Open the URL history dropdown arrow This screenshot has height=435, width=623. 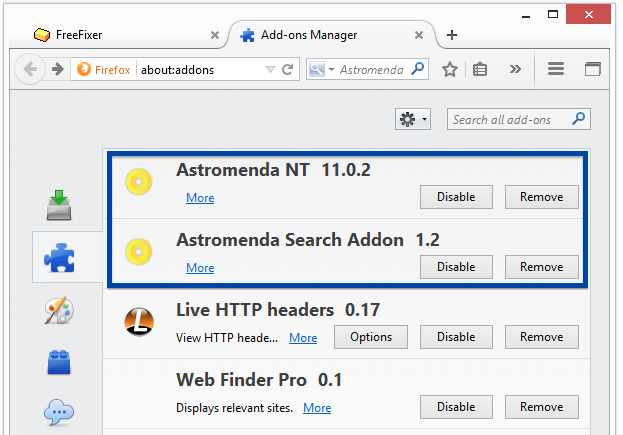(x=270, y=70)
